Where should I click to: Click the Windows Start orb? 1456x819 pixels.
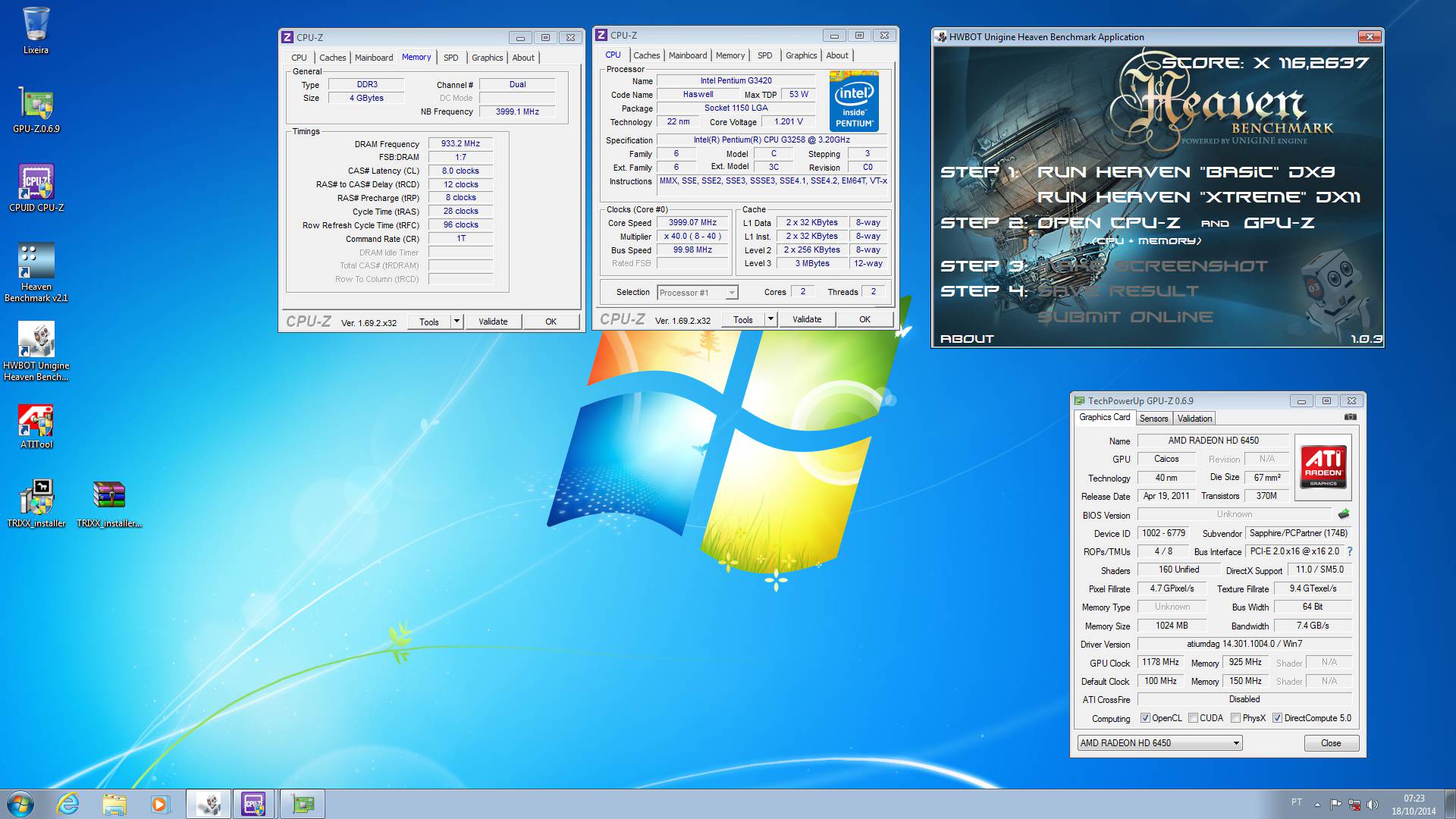point(20,804)
